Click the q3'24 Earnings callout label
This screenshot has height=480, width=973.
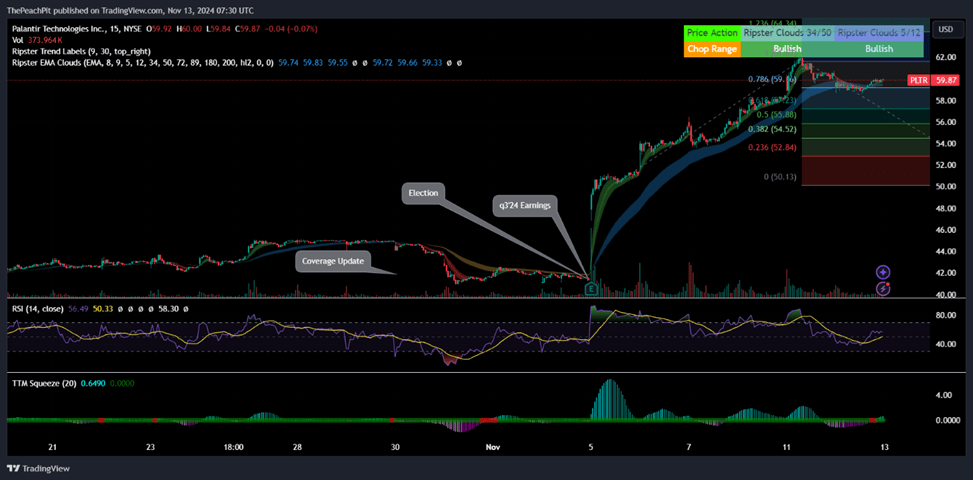(x=524, y=208)
